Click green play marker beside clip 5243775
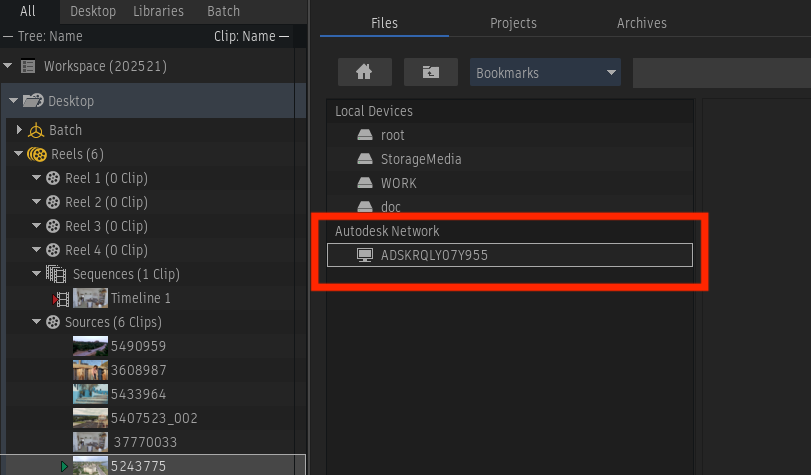This screenshot has width=811, height=475. pos(64,466)
